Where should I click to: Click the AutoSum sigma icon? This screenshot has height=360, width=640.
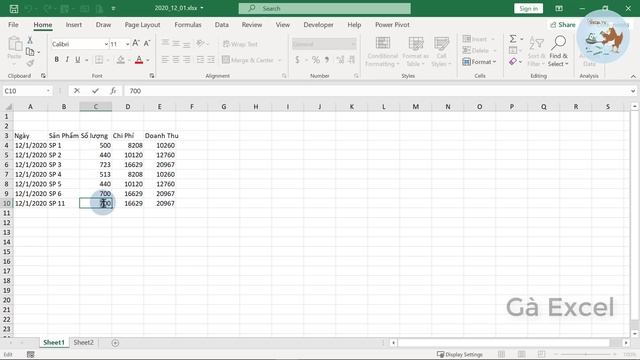pyautogui.click(x=513, y=39)
